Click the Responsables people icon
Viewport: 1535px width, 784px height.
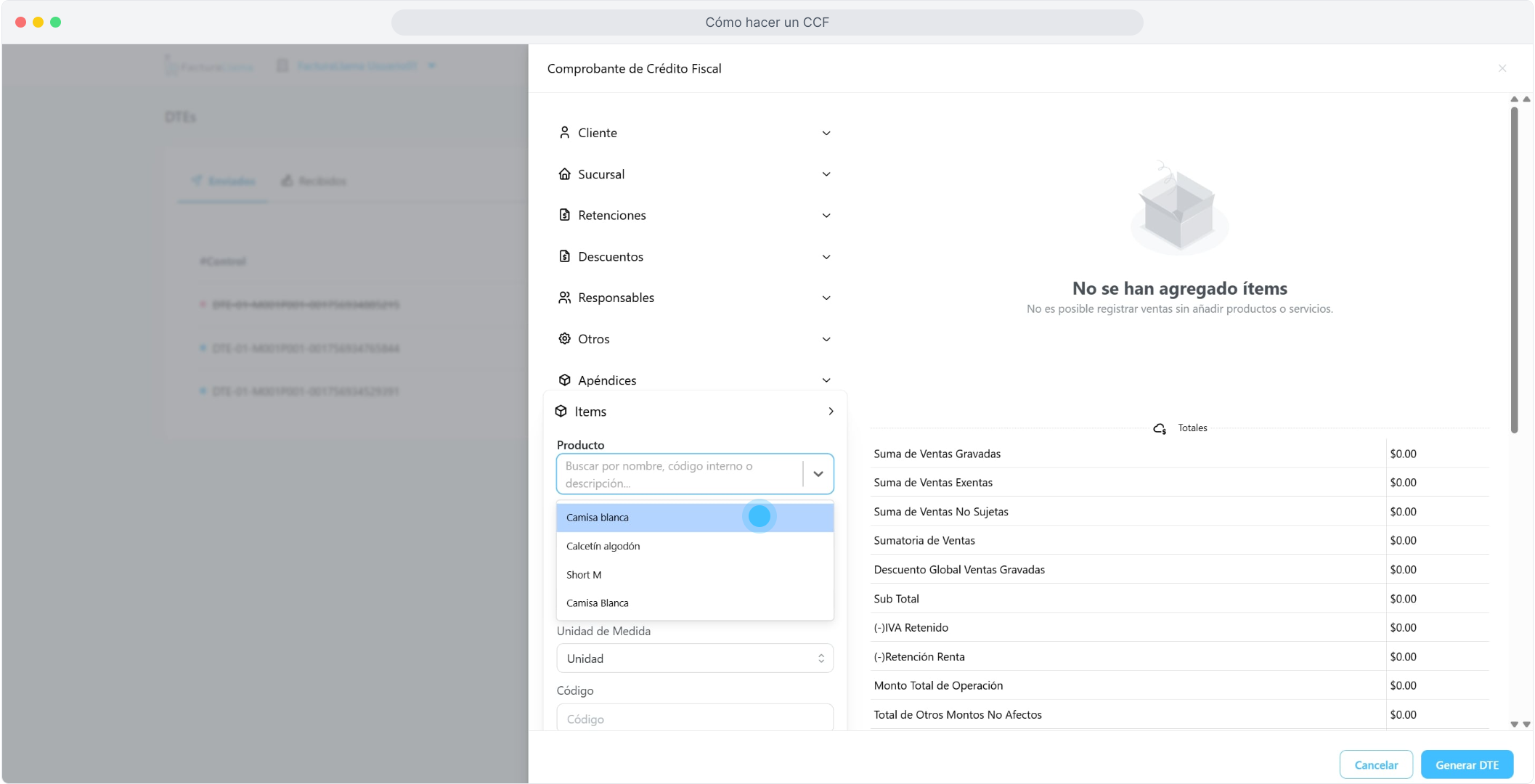click(564, 298)
